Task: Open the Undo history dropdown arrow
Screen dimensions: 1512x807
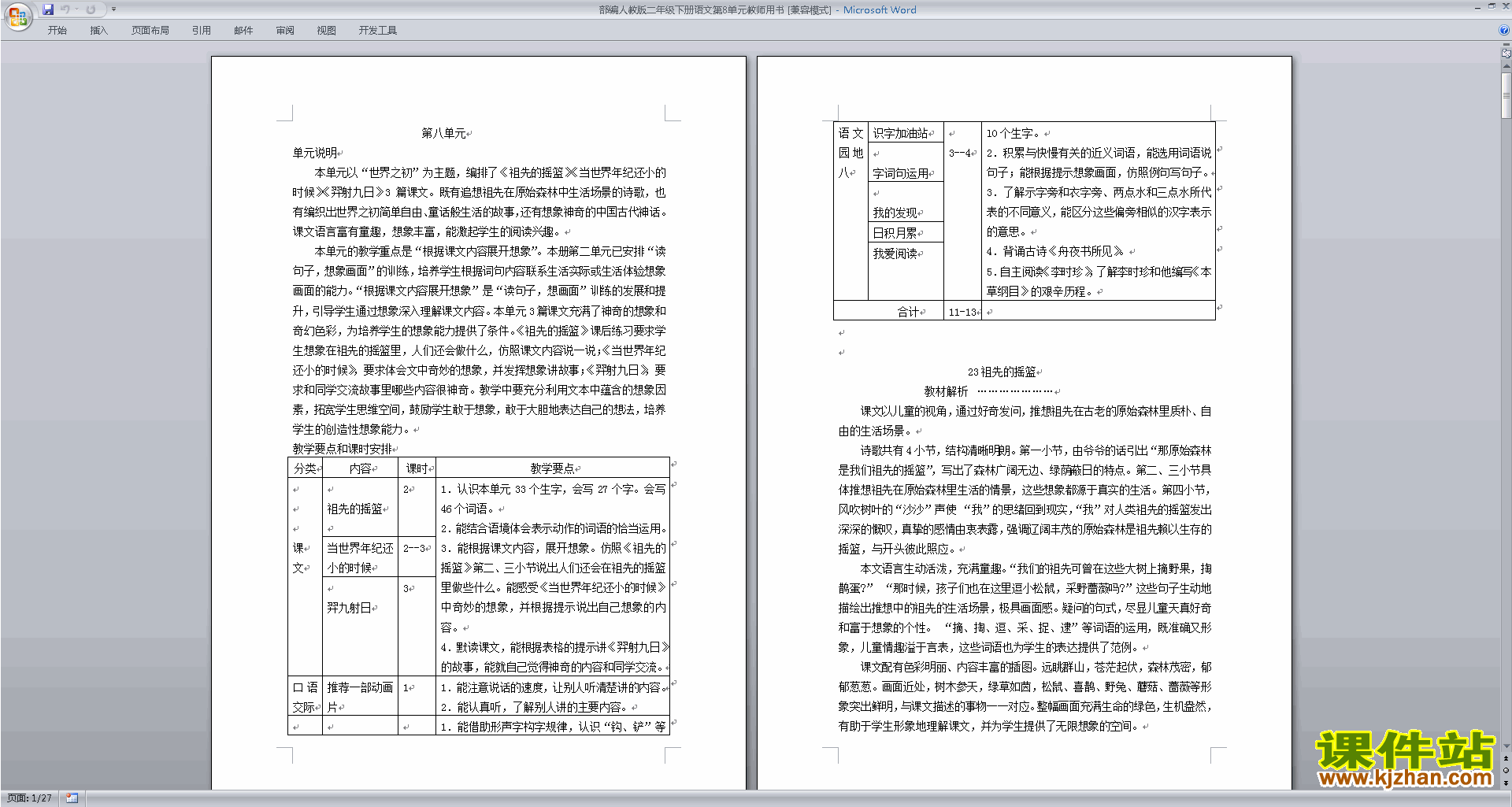Action: 76,9
